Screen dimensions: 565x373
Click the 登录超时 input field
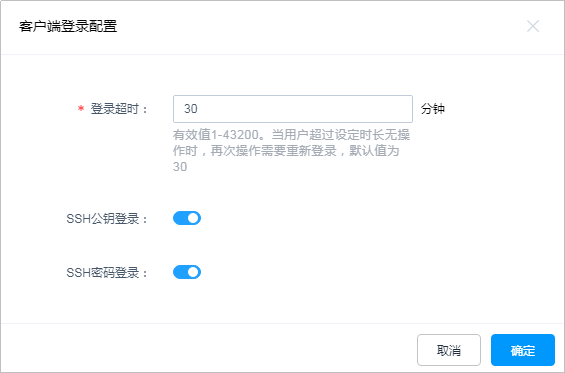(293, 109)
